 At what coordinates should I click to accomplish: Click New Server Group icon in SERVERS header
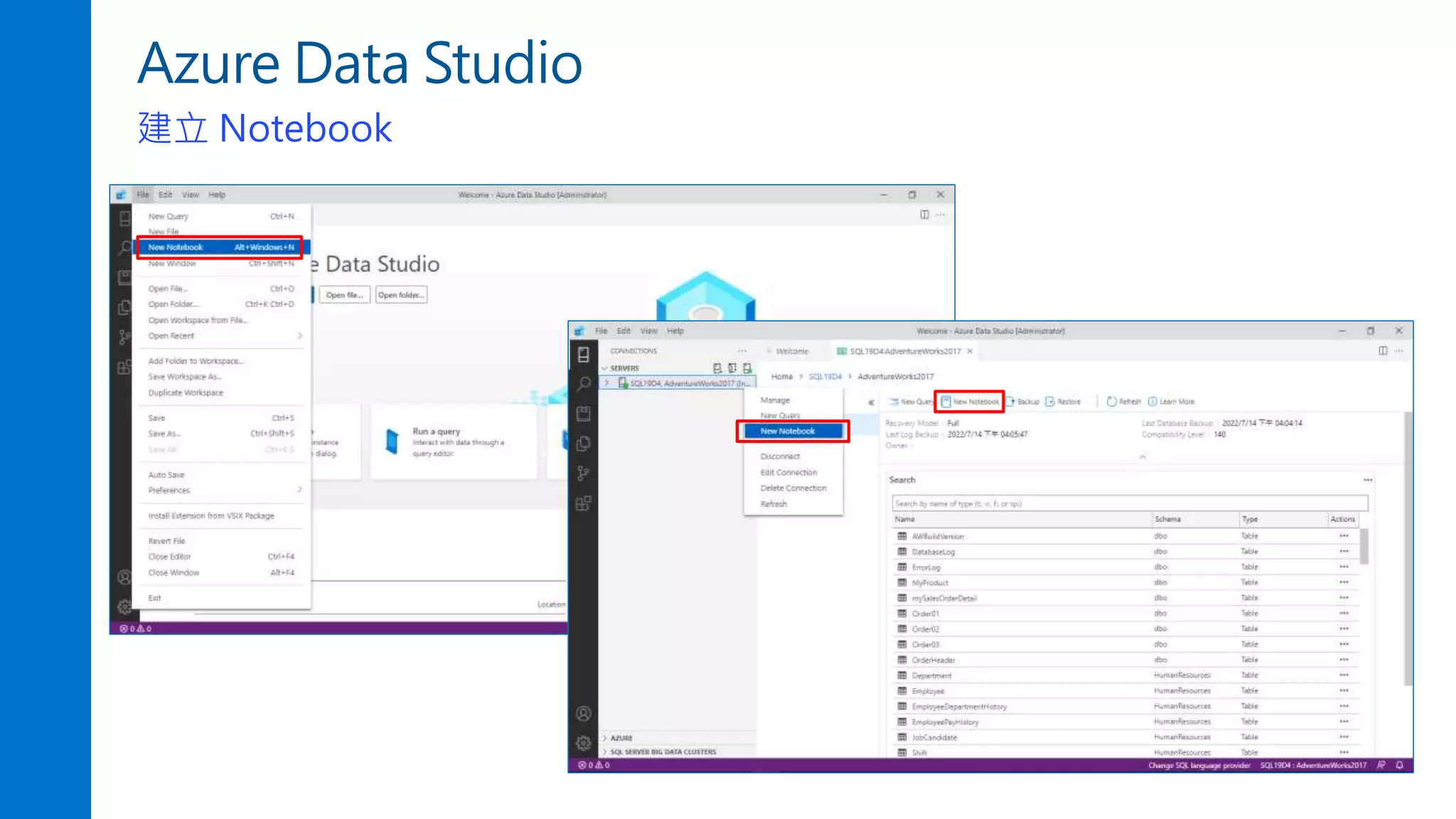point(732,368)
